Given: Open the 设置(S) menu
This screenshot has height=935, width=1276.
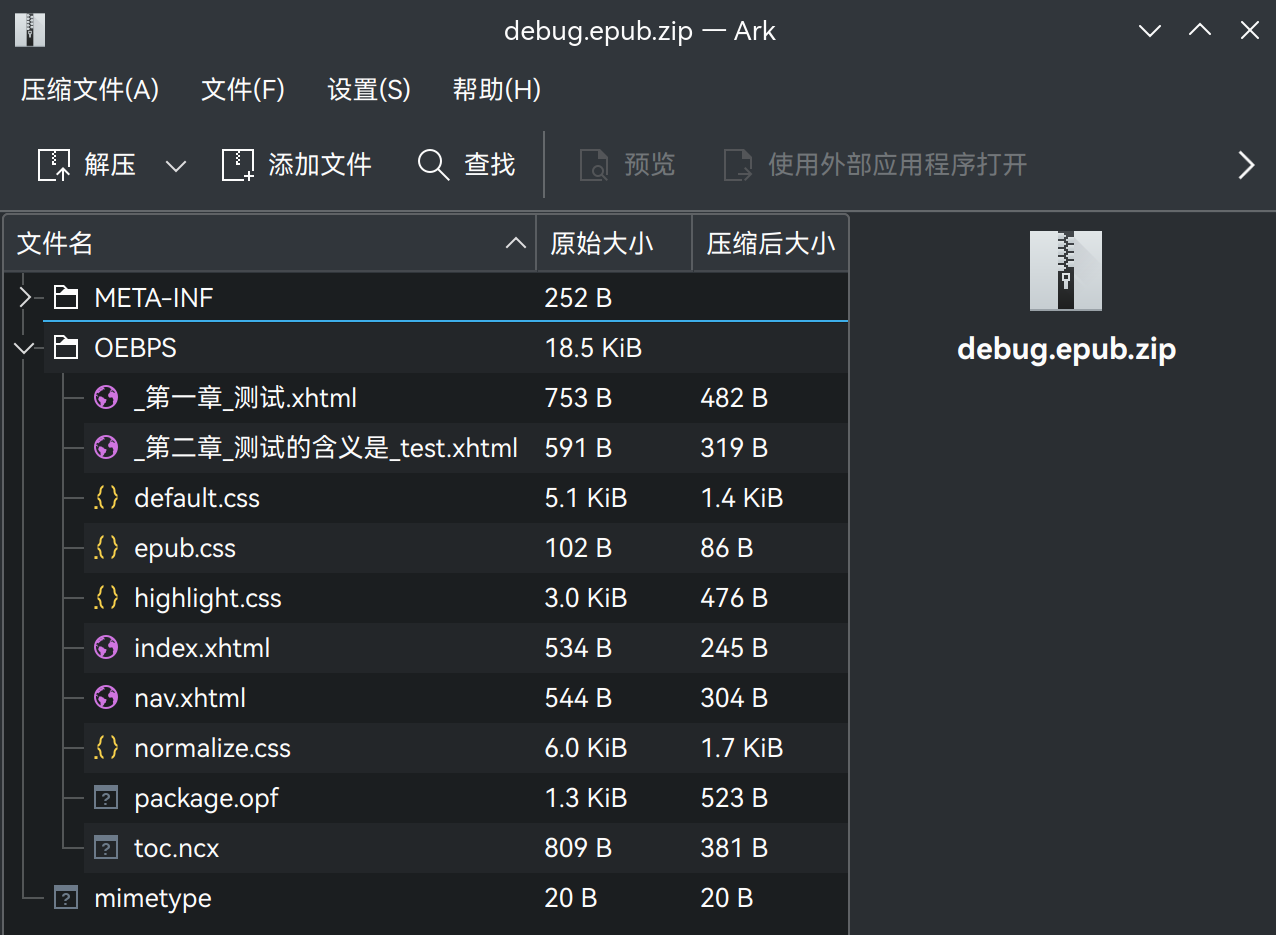Looking at the screenshot, I should tap(368, 90).
